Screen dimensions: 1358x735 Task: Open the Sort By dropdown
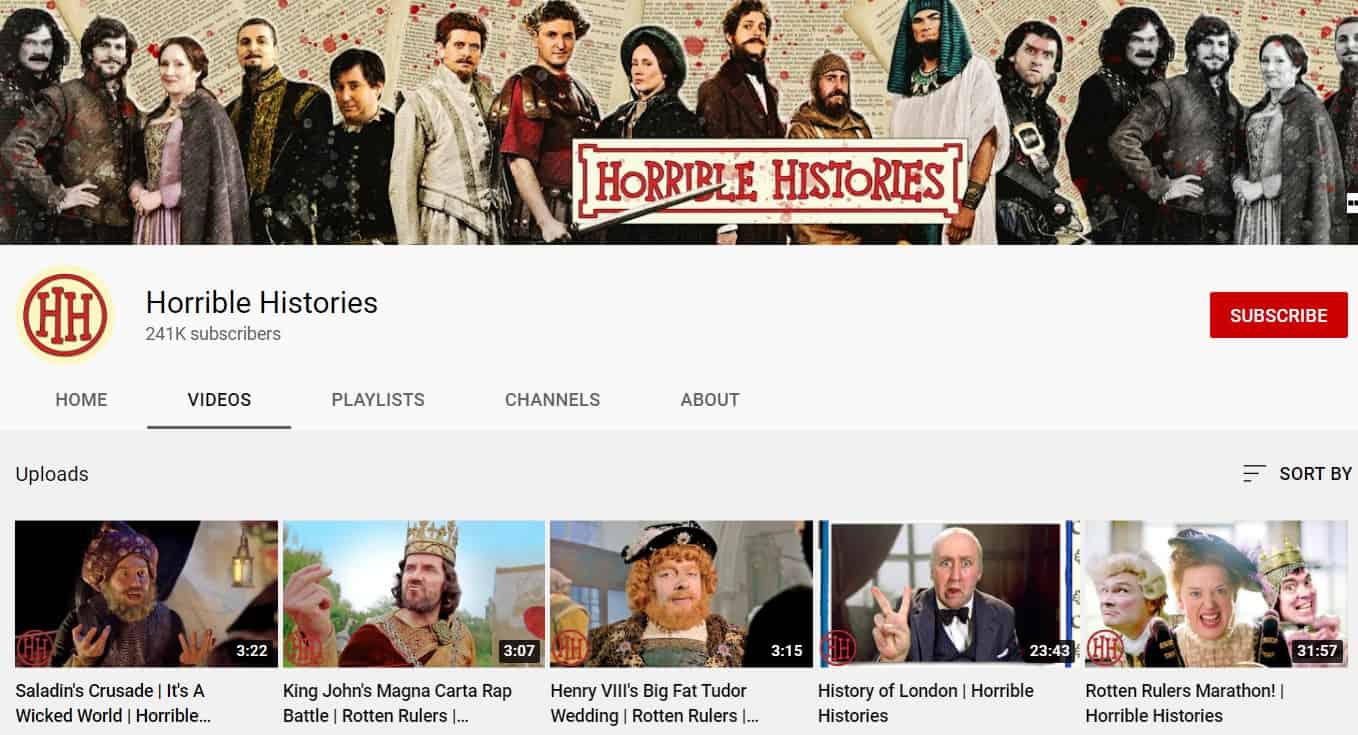[1297, 474]
